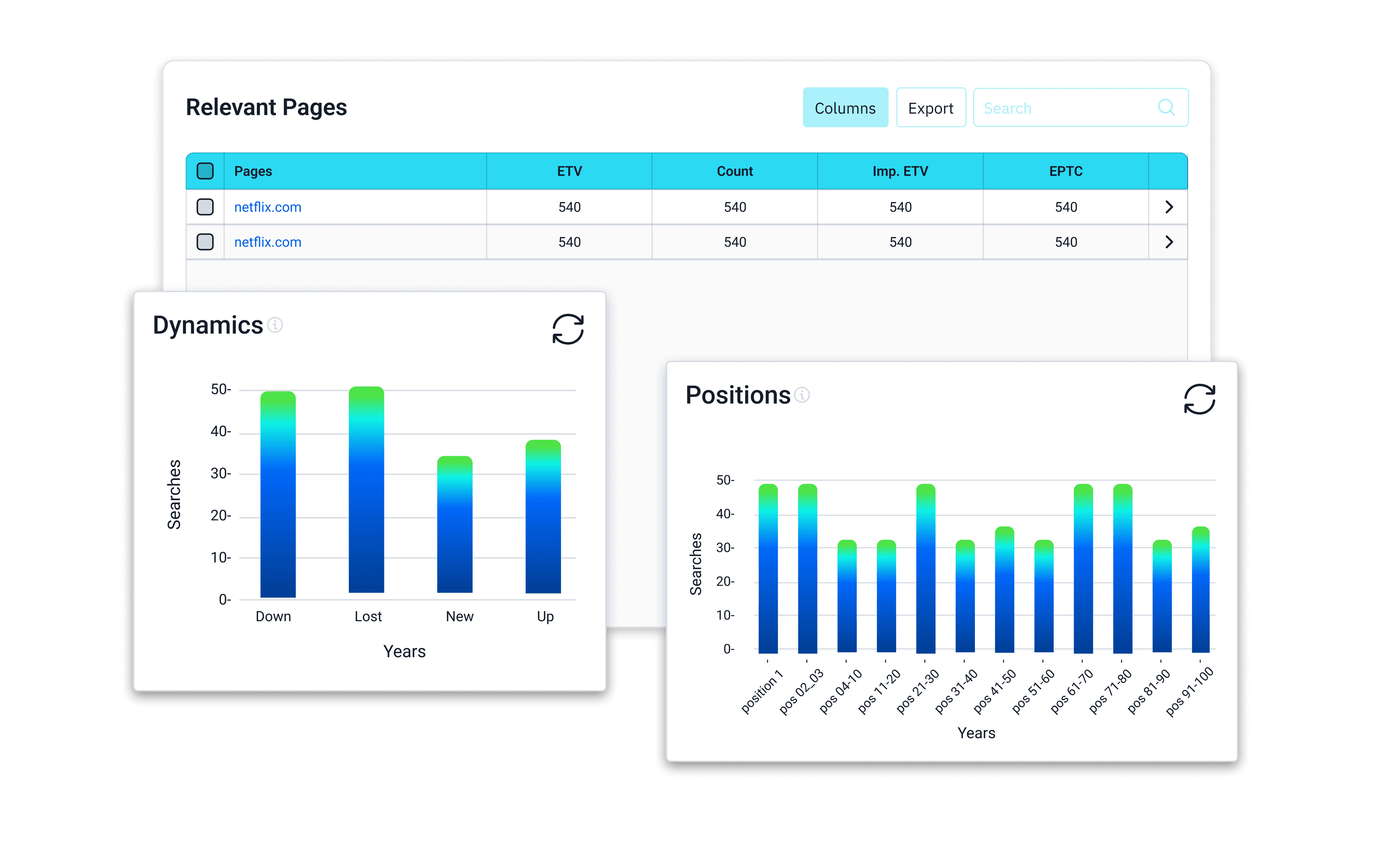Focus the Search input field
The height and width of the screenshot is (853, 1400).
pyautogui.click(x=1062, y=108)
